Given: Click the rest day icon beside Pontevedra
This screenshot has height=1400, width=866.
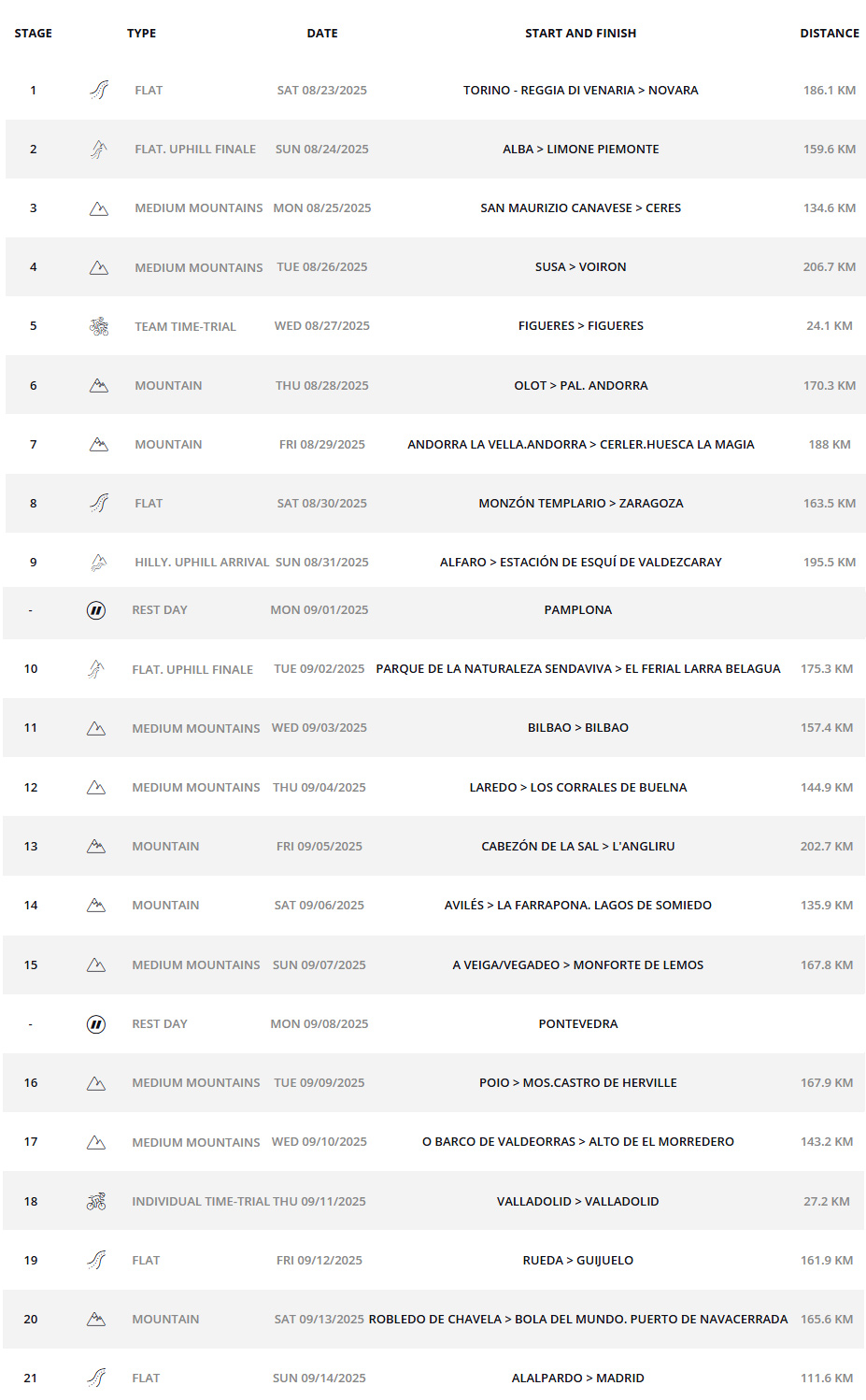Looking at the screenshot, I should tap(96, 1024).
